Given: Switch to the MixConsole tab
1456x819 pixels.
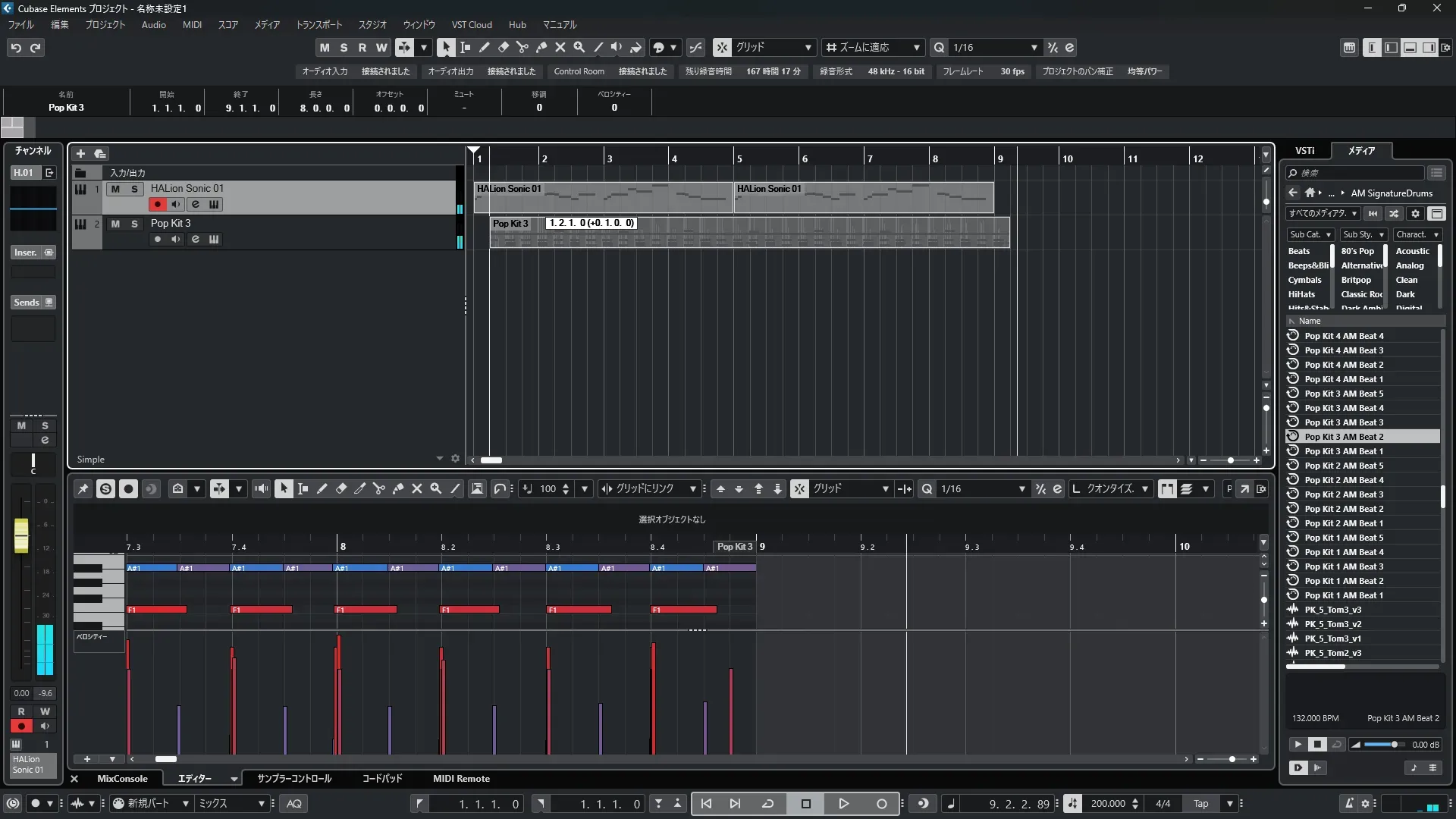Looking at the screenshot, I should pyautogui.click(x=122, y=779).
